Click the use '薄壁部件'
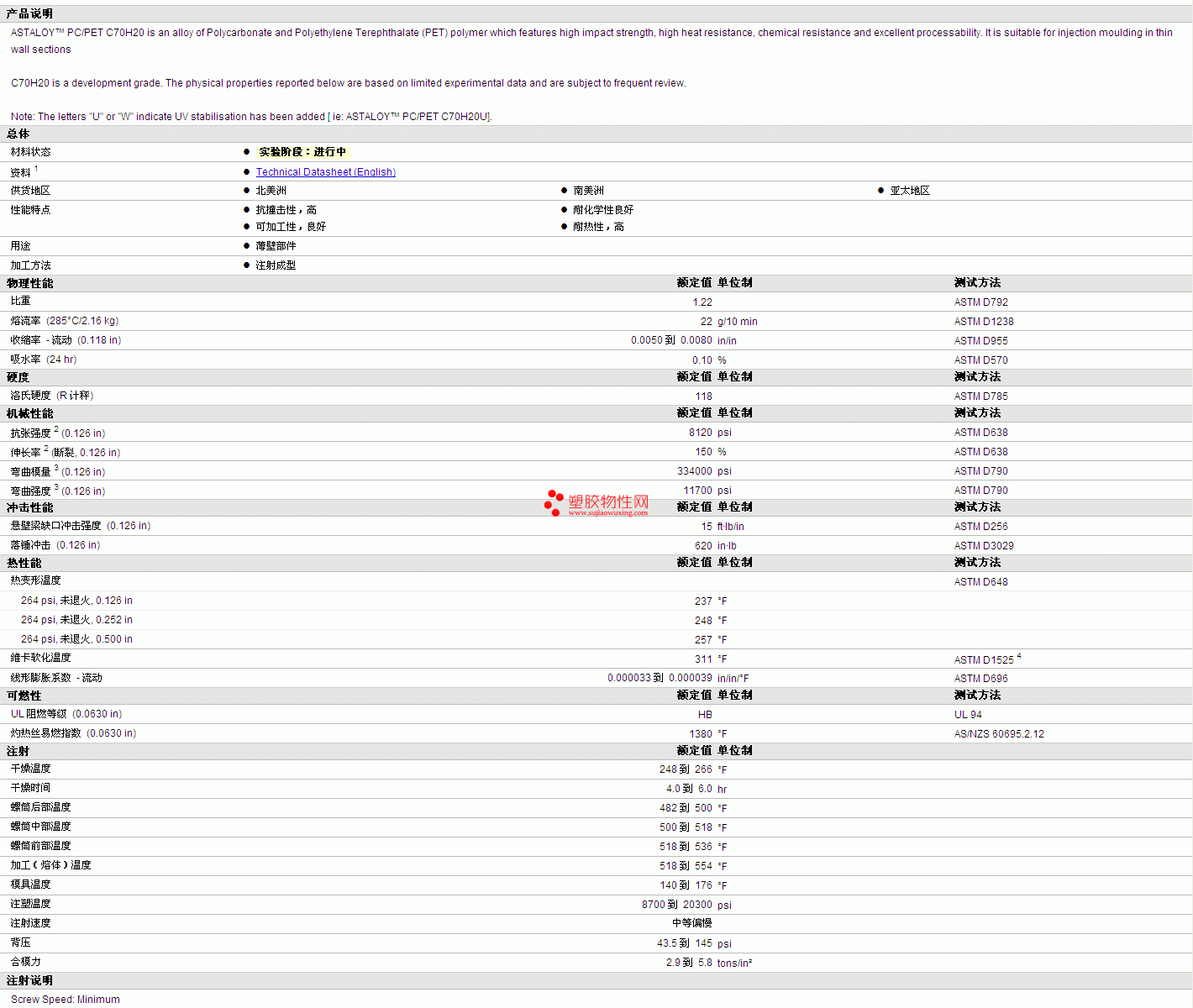The height and width of the screenshot is (1008, 1193). click(276, 246)
